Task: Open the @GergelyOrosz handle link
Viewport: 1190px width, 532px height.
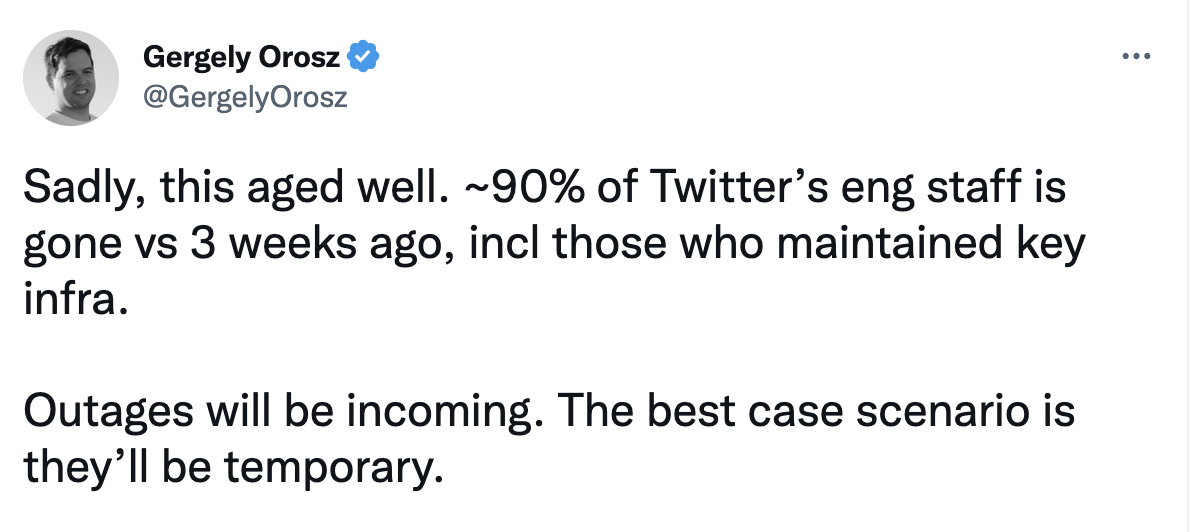Action: (244, 98)
